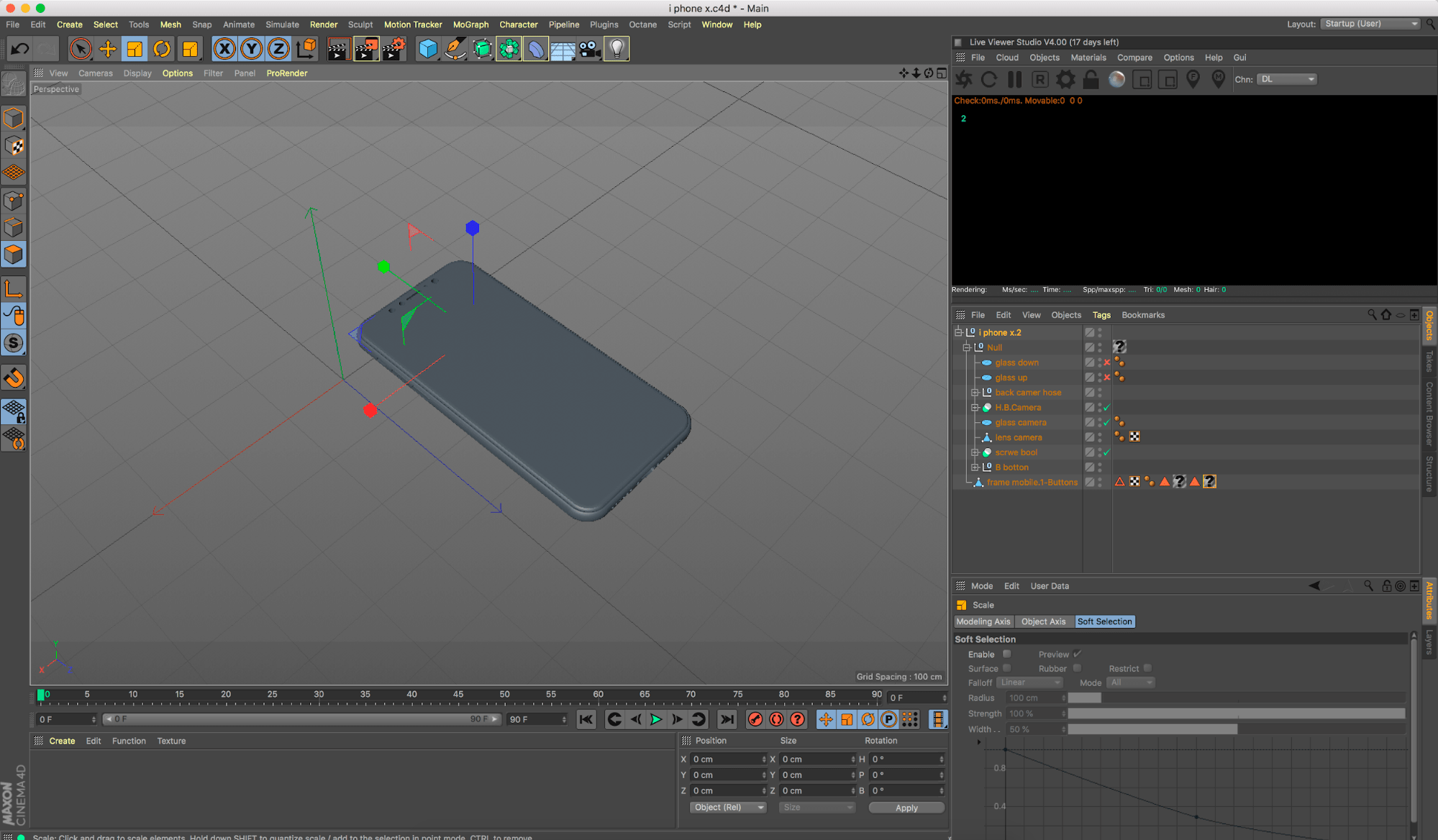
Task: Select the 'glass camera' object in list
Action: 1020,423
